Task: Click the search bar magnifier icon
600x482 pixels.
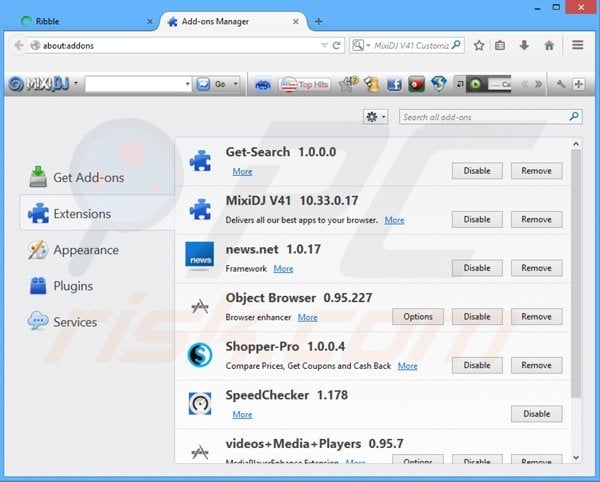Action: point(456,45)
